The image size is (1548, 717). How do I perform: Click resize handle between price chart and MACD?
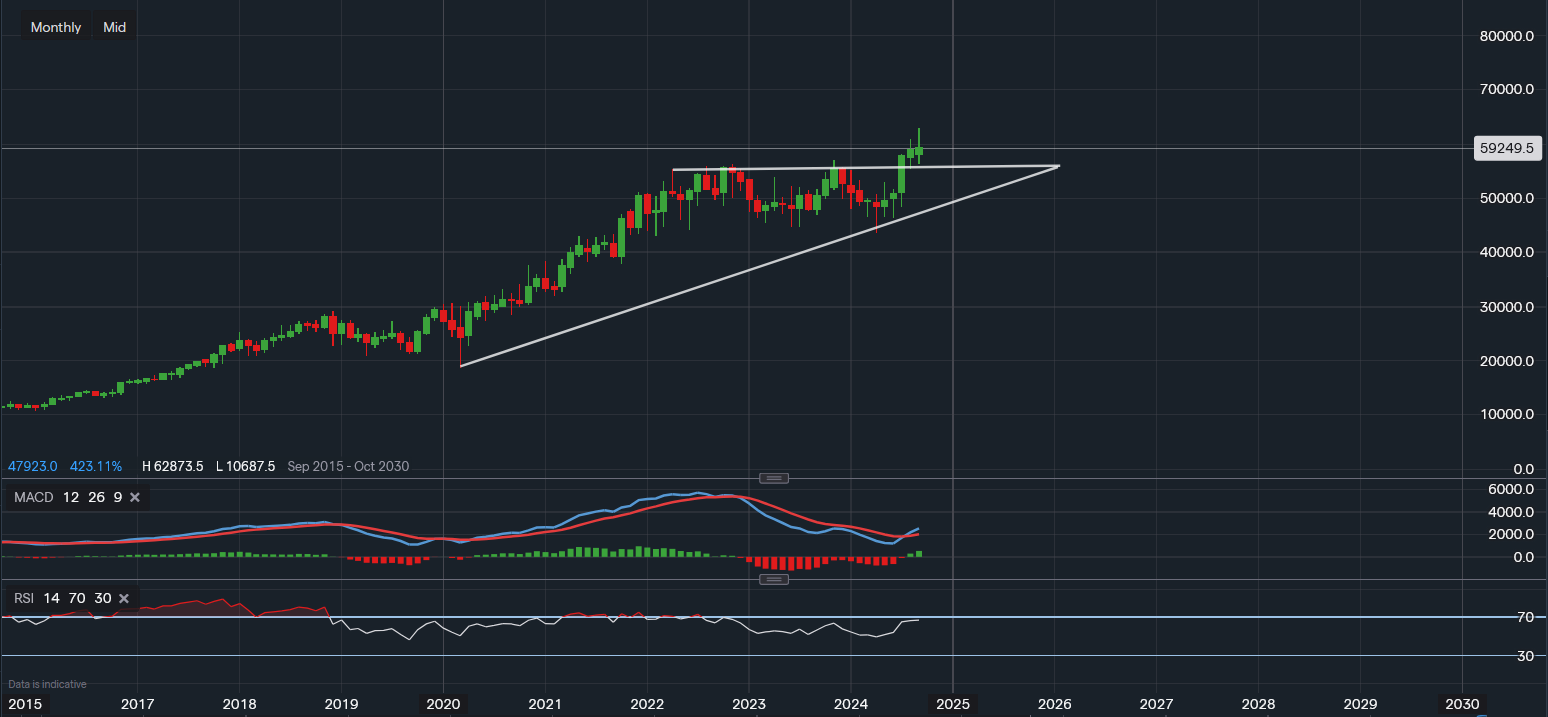pyautogui.click(x=775, y=478)
